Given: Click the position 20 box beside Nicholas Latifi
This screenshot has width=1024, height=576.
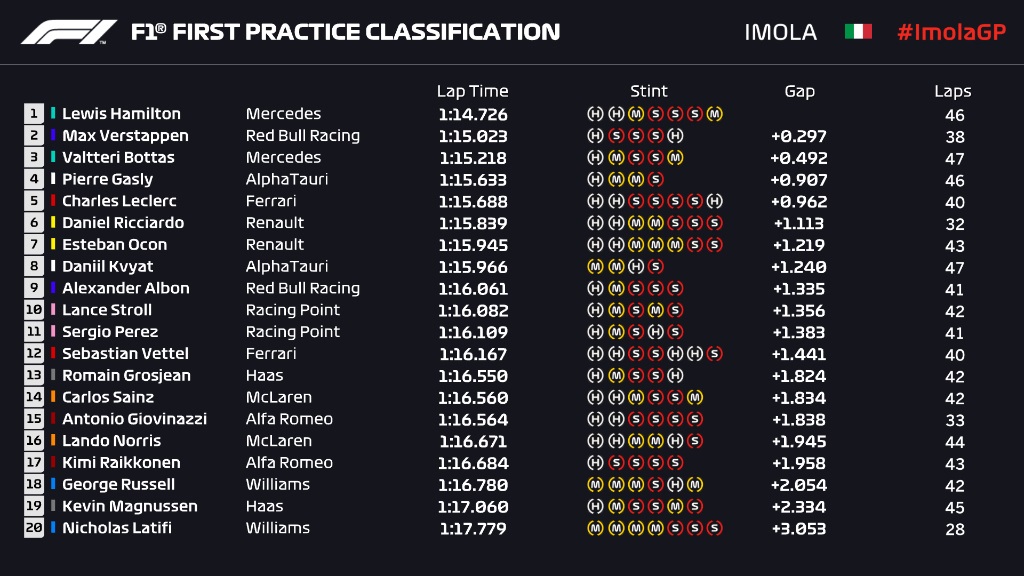Looking at the screenshot, I should [x=34, y=528].
